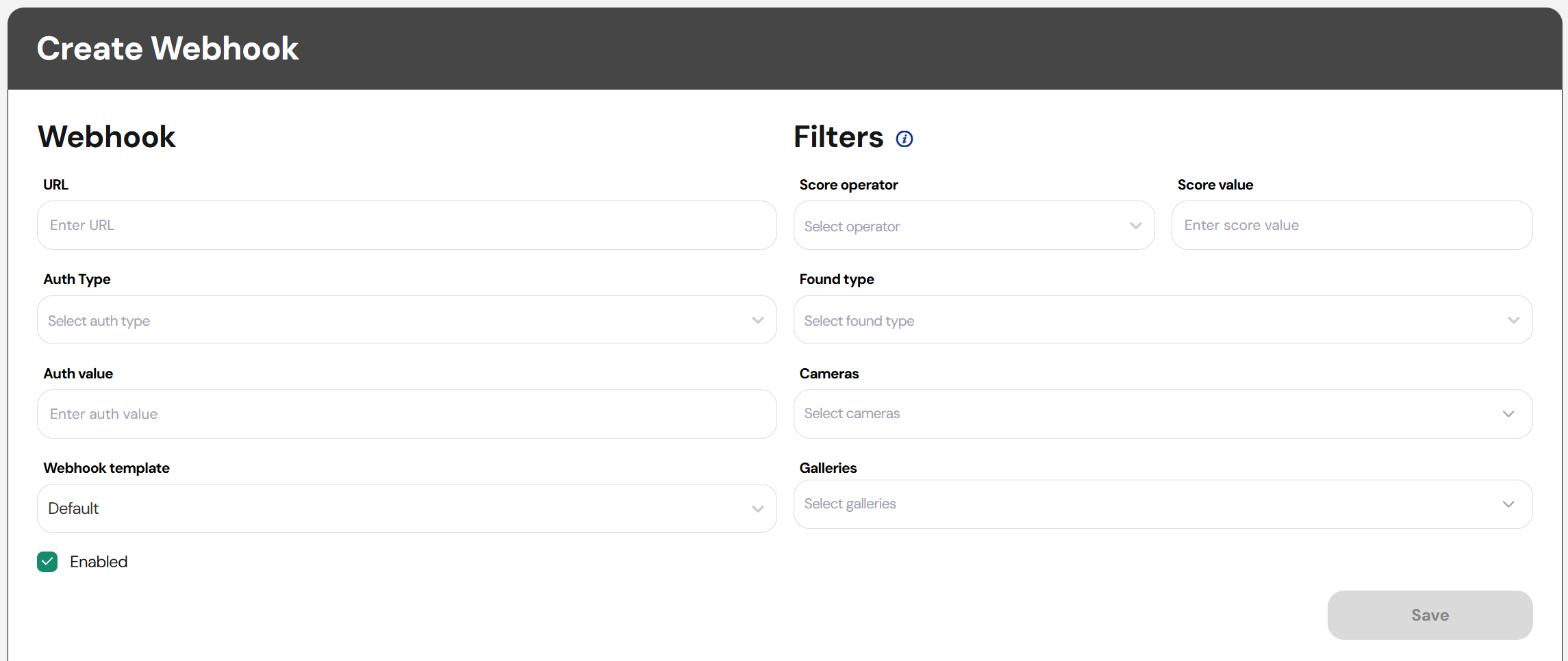This screenshot has width=1568, height=661.
Task: Open the Found type dropdown
Action: [x=1162, y=320]
